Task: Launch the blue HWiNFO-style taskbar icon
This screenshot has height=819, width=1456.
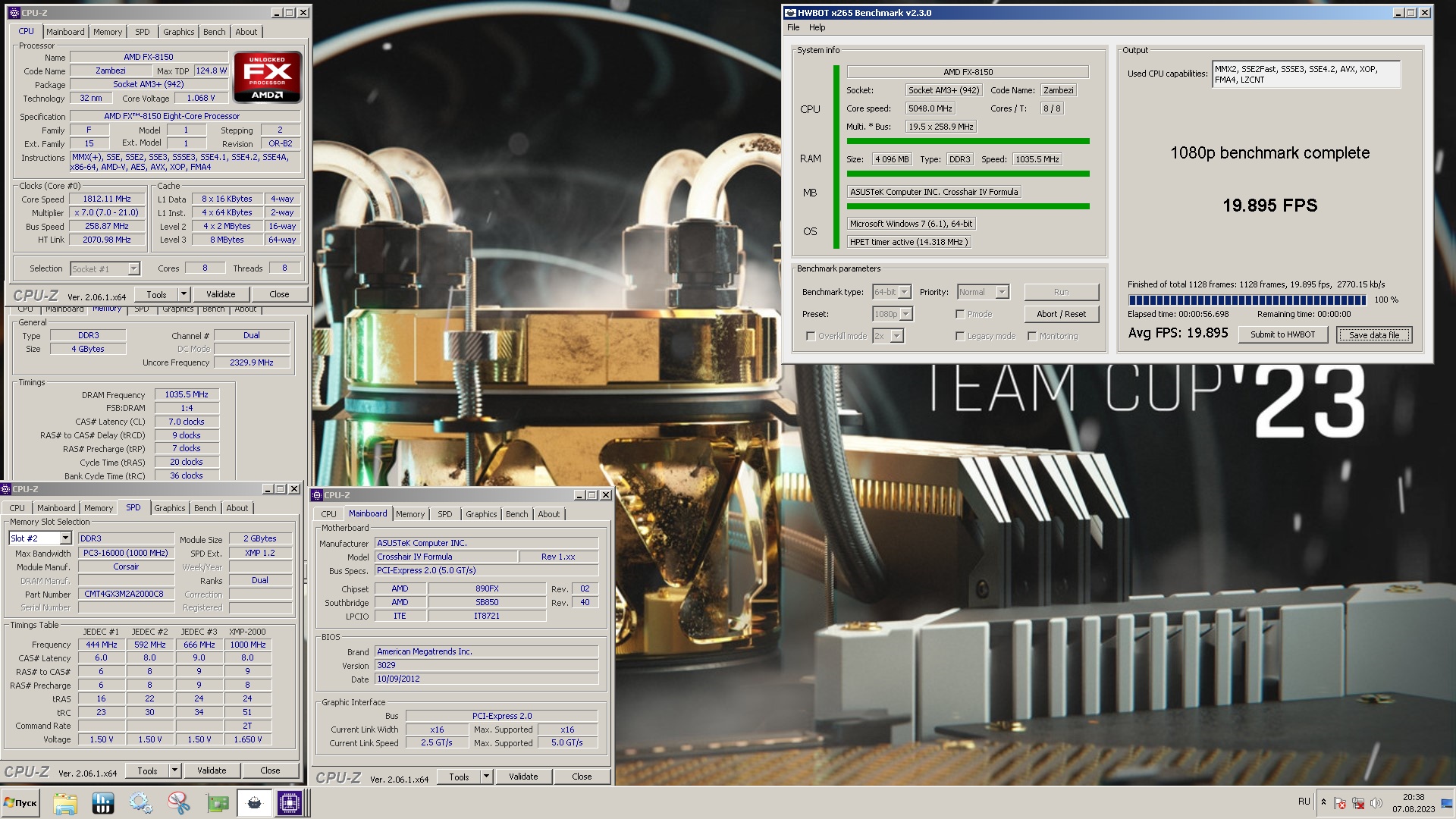Action: click(102, 802)
